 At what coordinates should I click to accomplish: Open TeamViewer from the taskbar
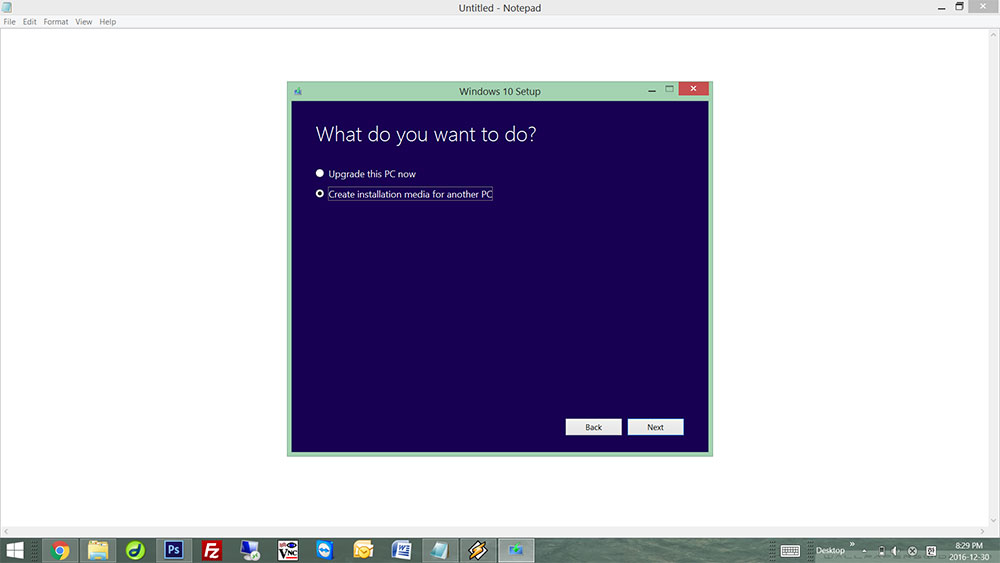click(x=325, y=550)
